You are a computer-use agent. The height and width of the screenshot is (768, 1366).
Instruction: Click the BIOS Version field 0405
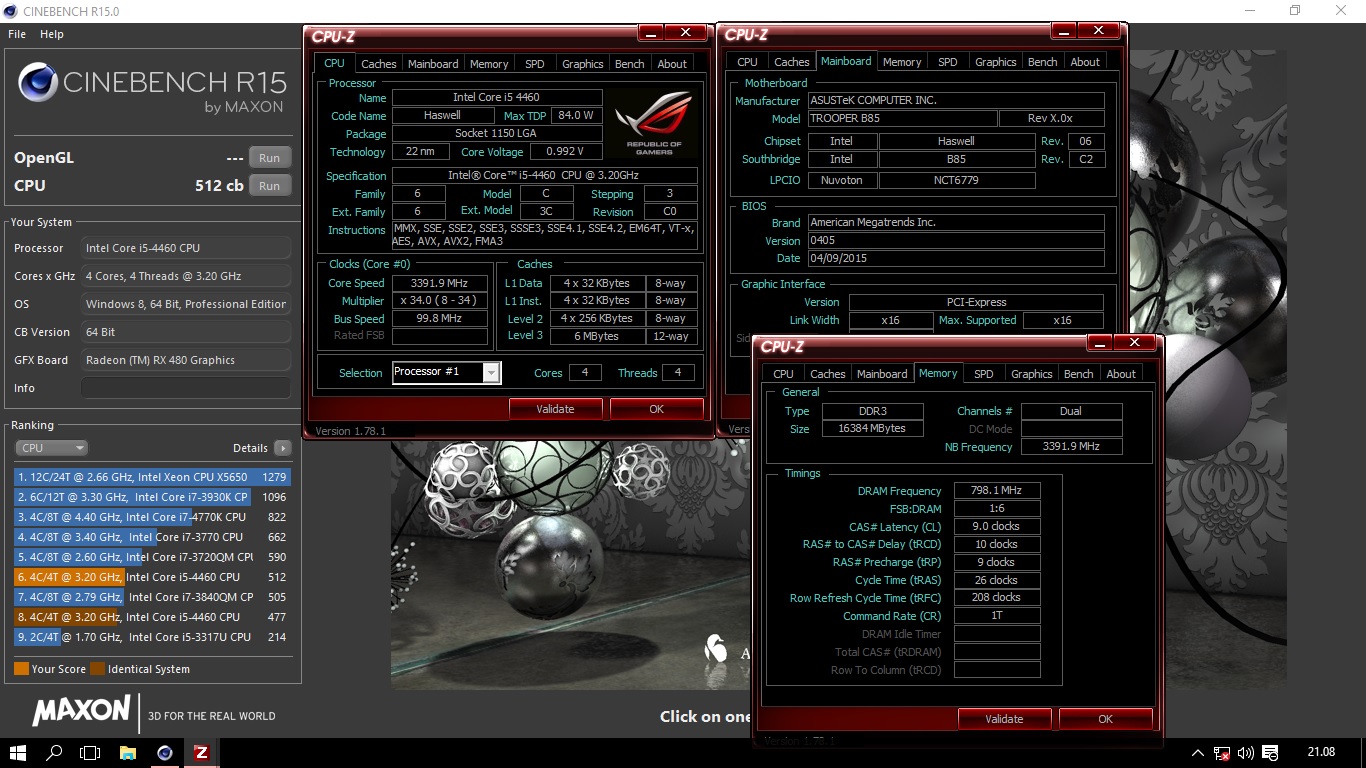click(x=955, y=240)
